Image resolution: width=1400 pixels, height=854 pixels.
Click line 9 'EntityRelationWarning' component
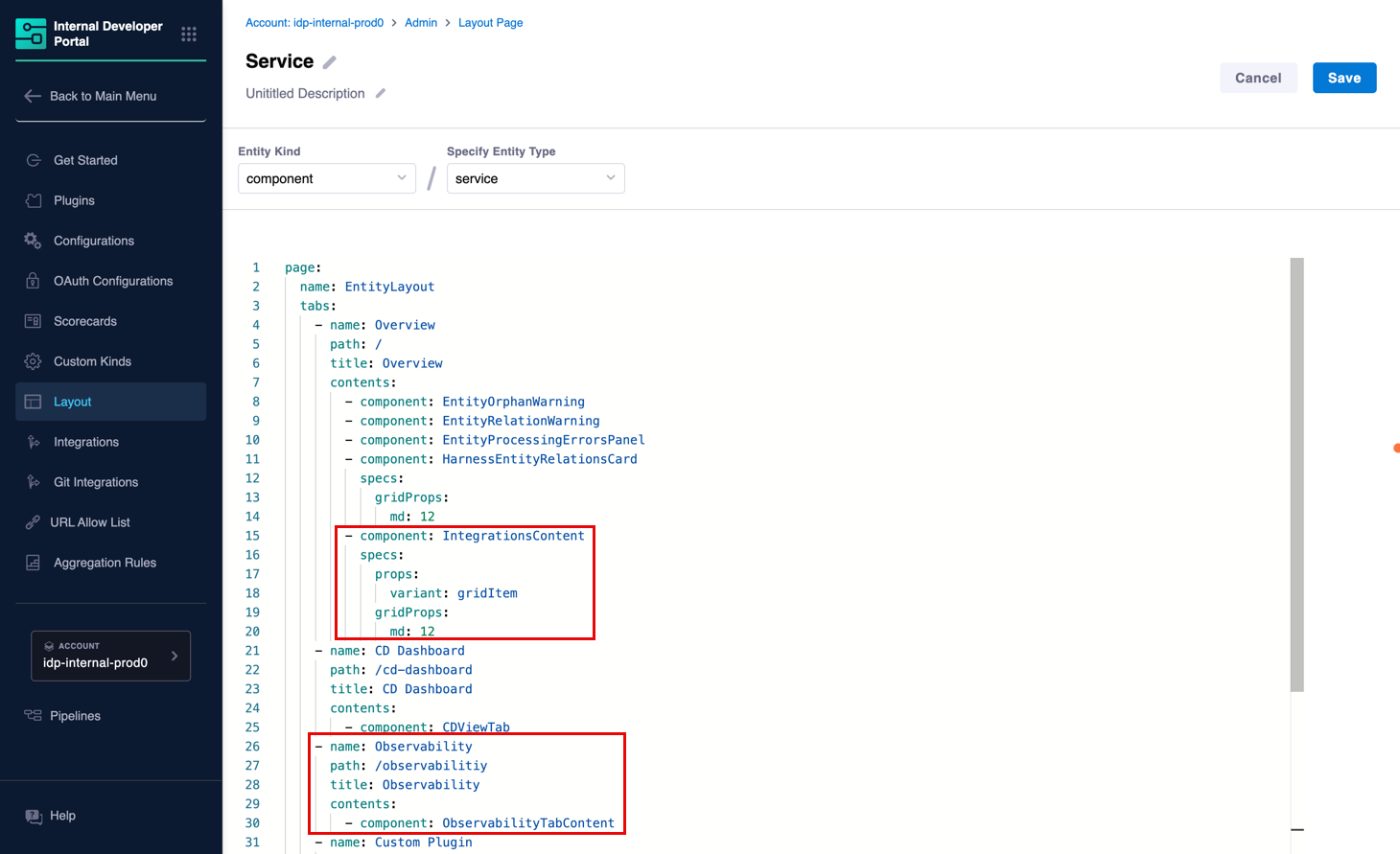[x=521, y=421]
